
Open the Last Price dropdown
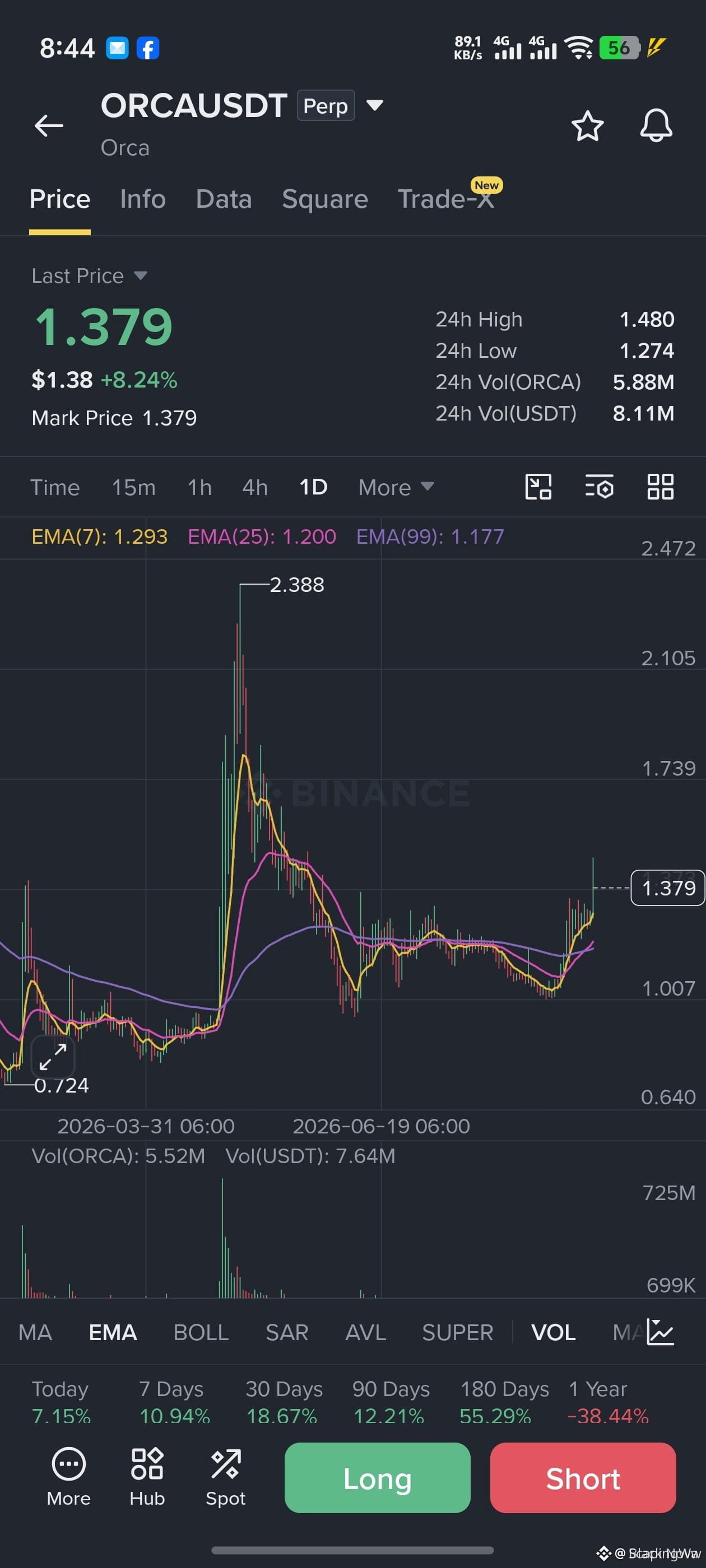point(89,276)
